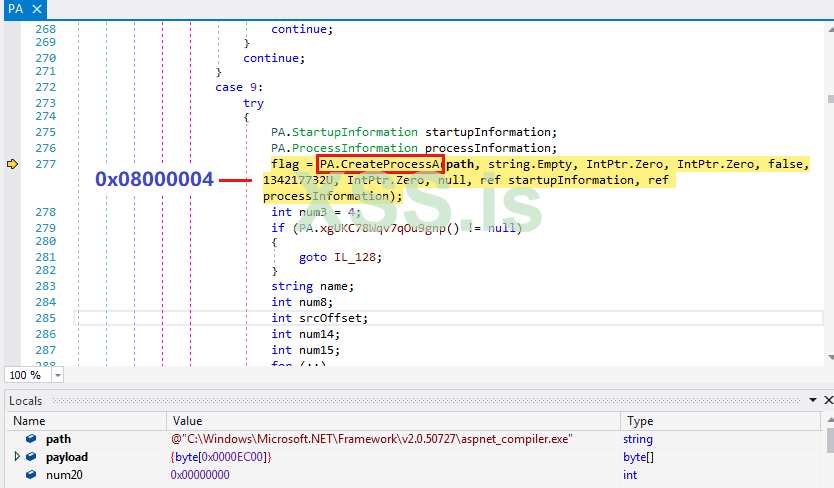The width and height of the screenshot is (834, 488).
Task: Click the code editor vertical scrollbar thumb
Action: [x=830, y=99]
